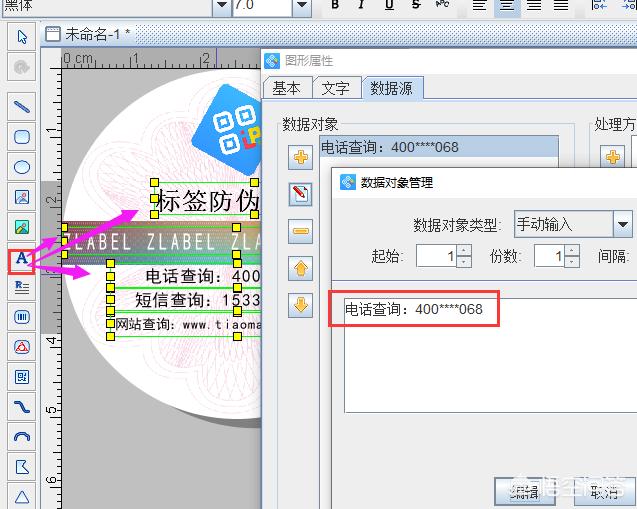The height and width of the screenshot is (509, 637).
Task: Select the text tool marked A
Action: click(22, 258)
